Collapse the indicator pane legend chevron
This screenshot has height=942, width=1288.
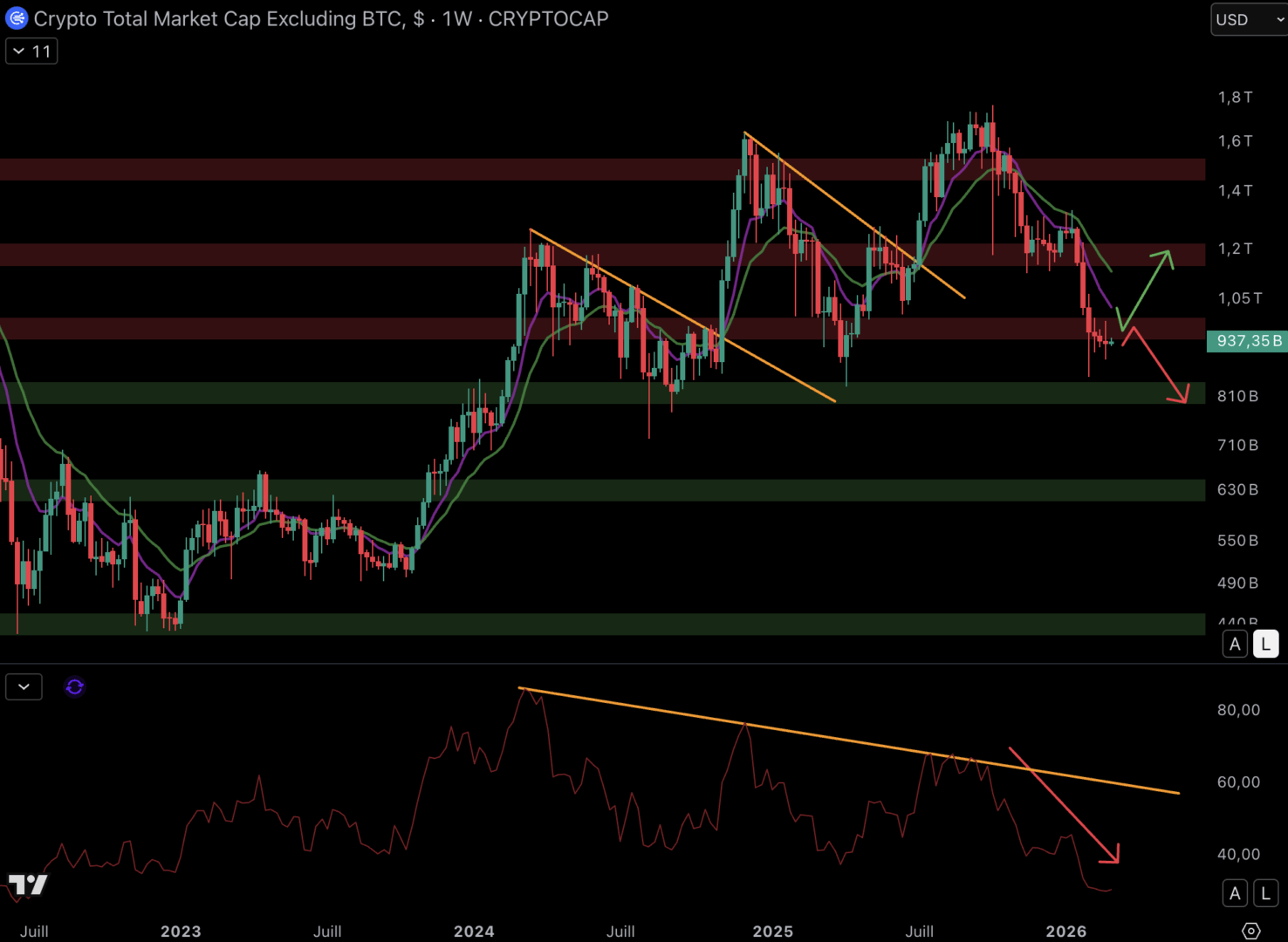[24, 687]
